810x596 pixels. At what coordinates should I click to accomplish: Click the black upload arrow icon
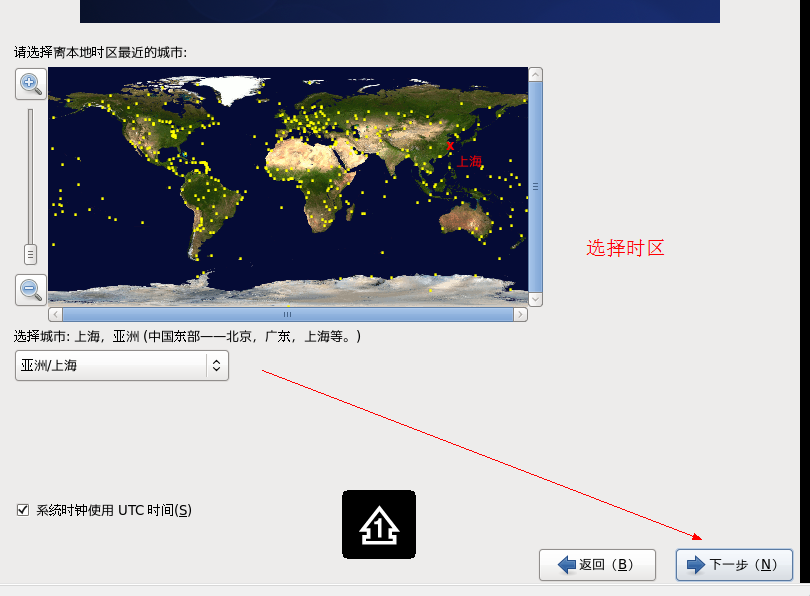point(379,524)
